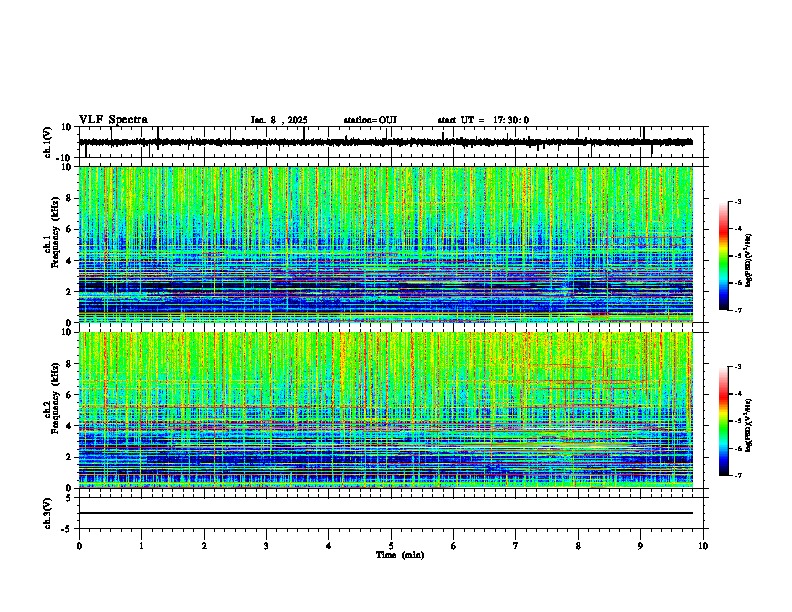Screen dimensions: 792x612
Task: Click the ch.1 spectrogram color scale bar
Action: [724, 256]
